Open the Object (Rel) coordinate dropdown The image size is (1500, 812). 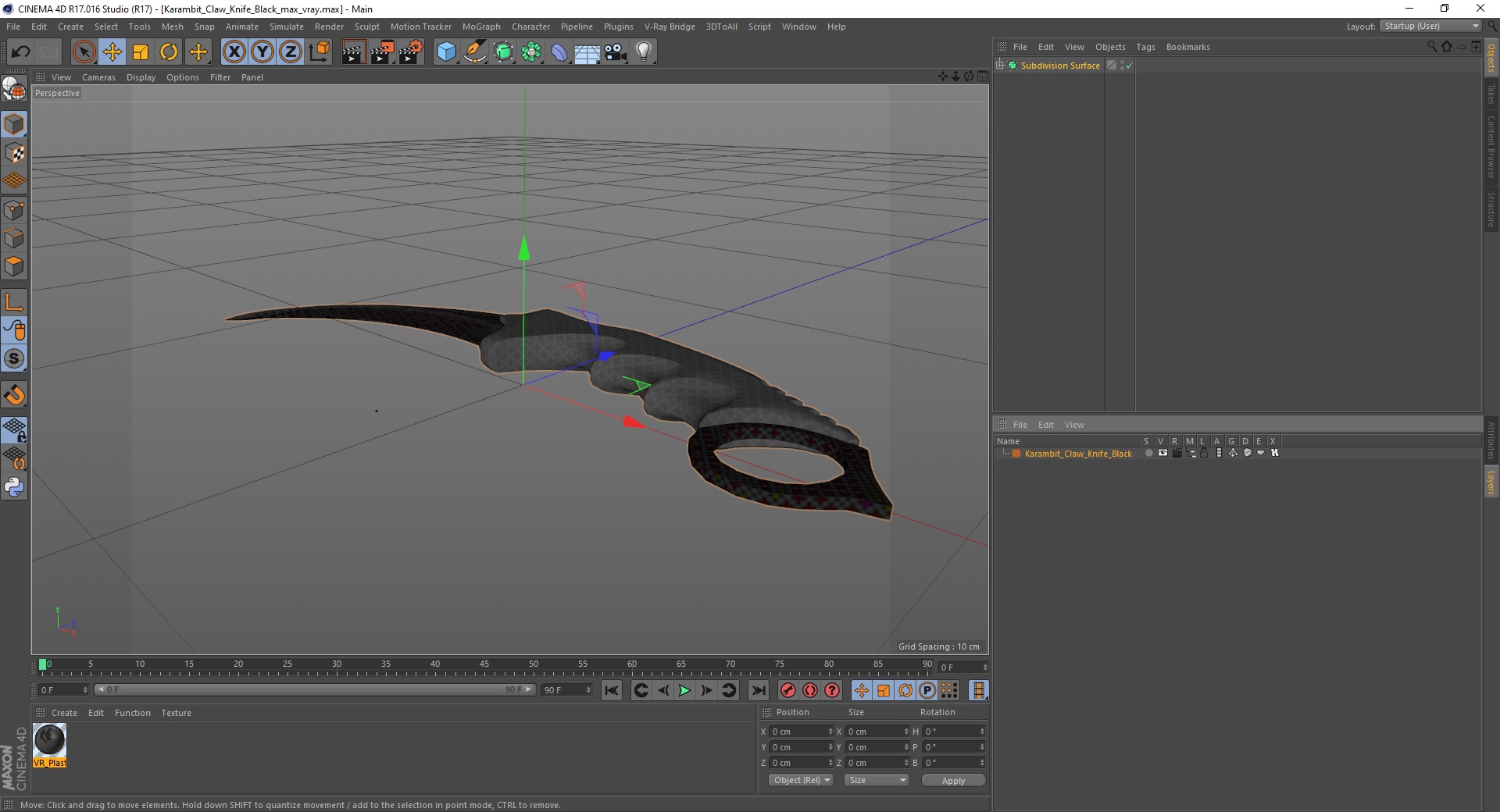[801, 780]
